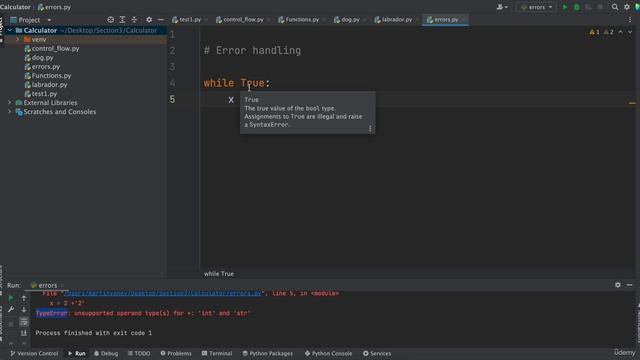
Task: Switch to the Functions.py editor tab
Action: point(301,20)
